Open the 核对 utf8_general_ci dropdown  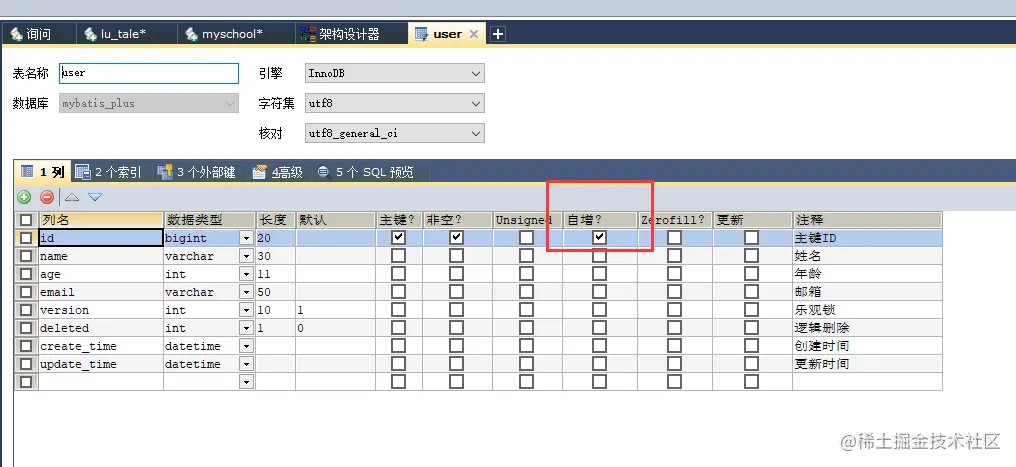(x=395, y=133)
